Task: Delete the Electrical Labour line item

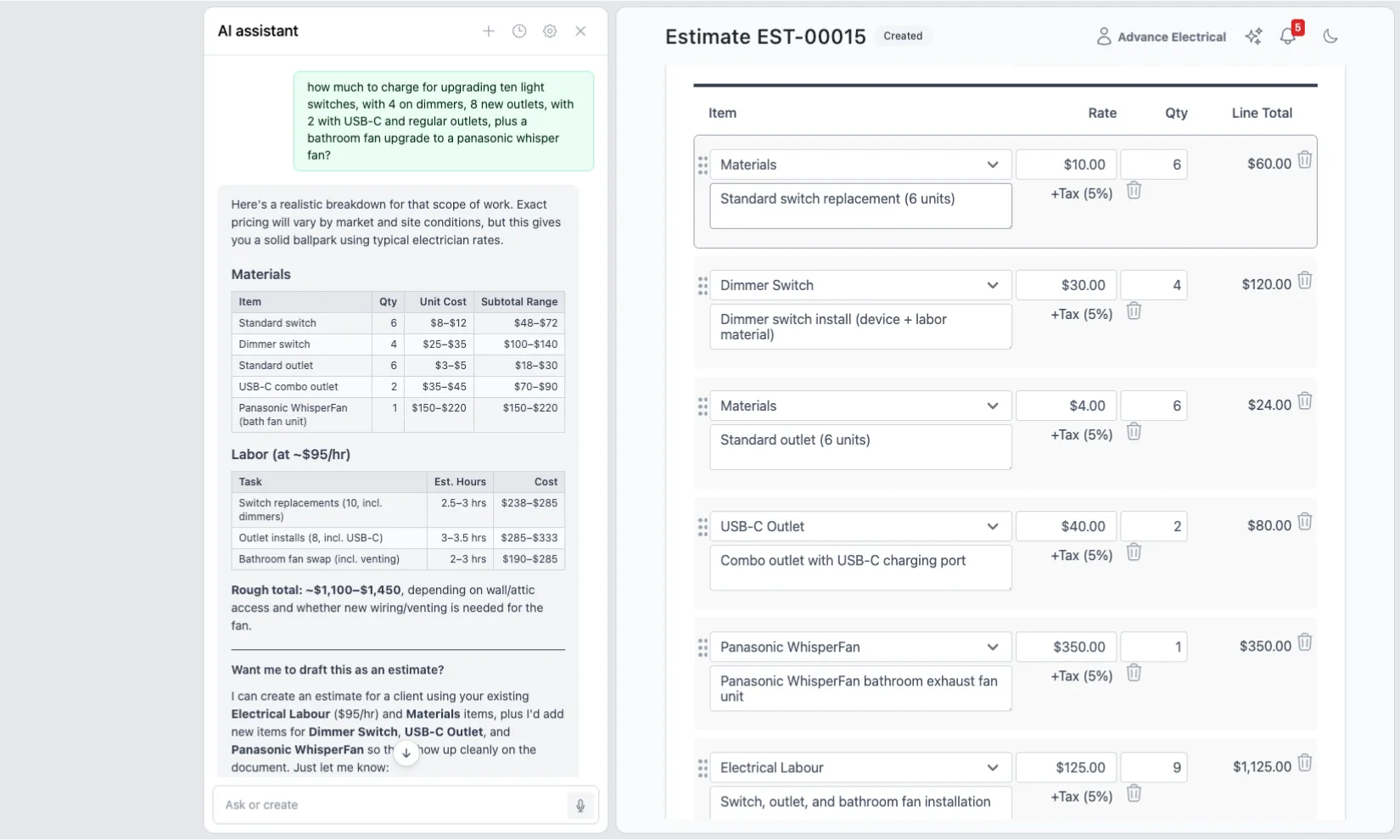Action: [1305, 763]
